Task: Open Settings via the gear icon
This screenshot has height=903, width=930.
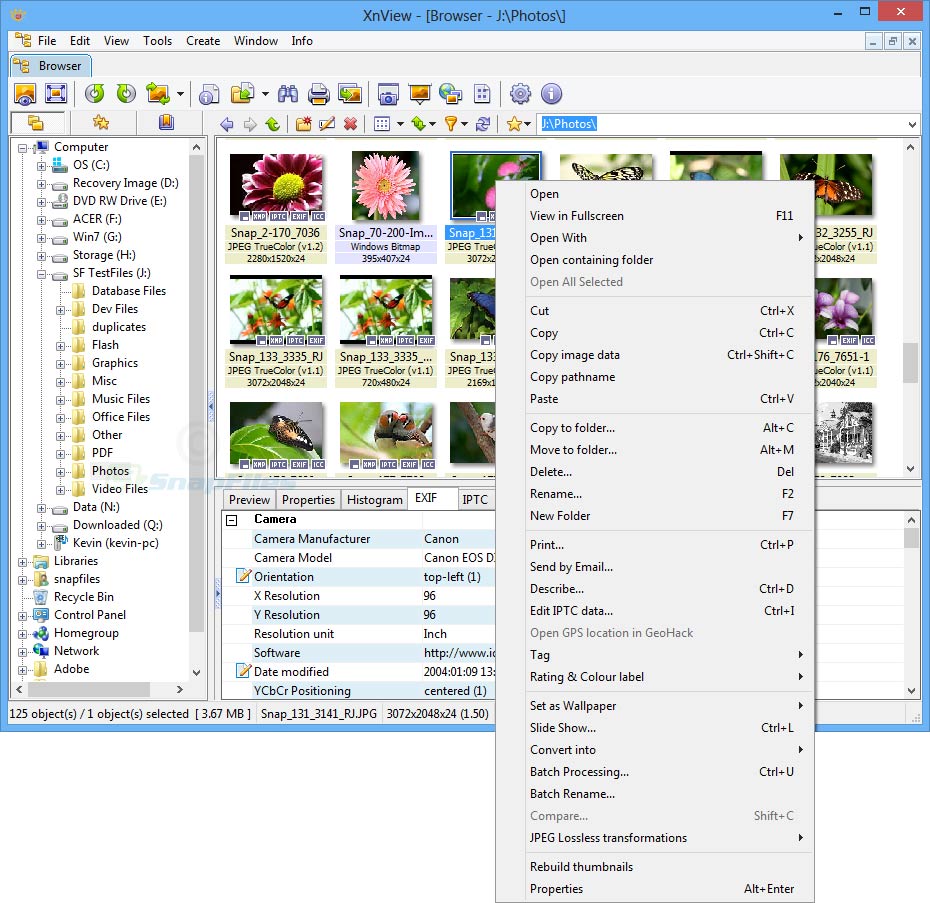Action: 520,94
